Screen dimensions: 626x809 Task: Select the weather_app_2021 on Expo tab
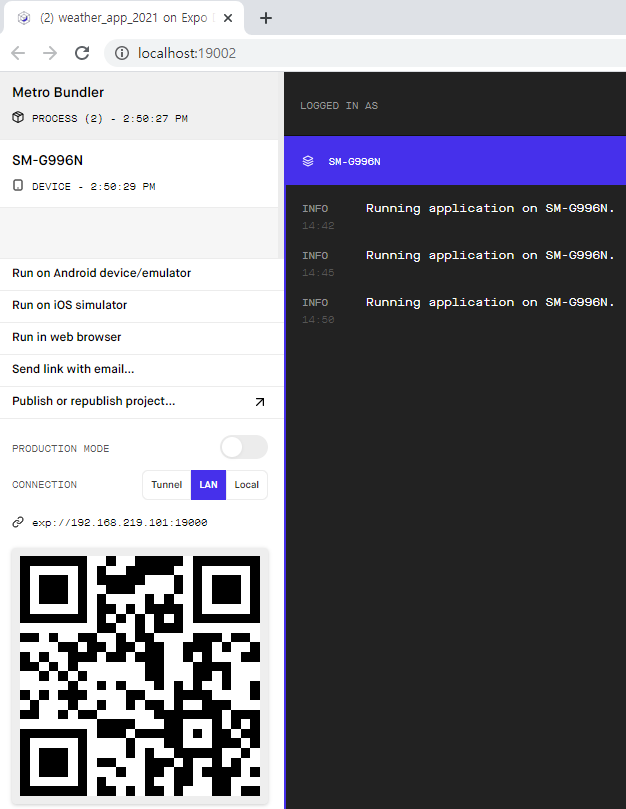(x=124, y=18)
